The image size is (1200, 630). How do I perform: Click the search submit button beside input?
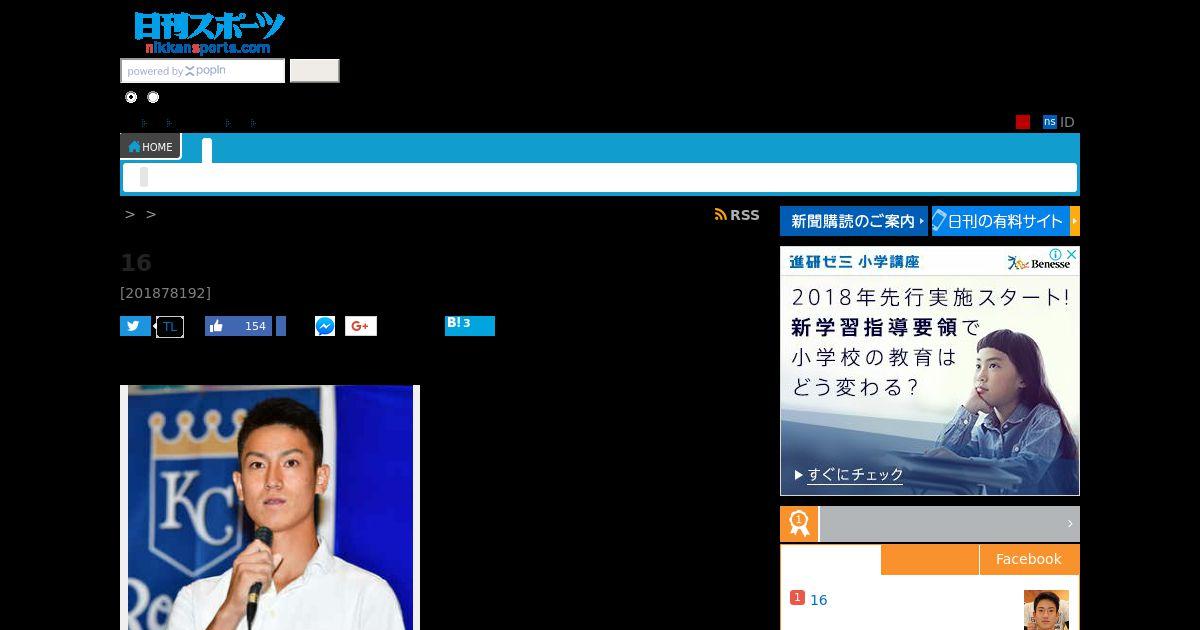click(315, 71)
